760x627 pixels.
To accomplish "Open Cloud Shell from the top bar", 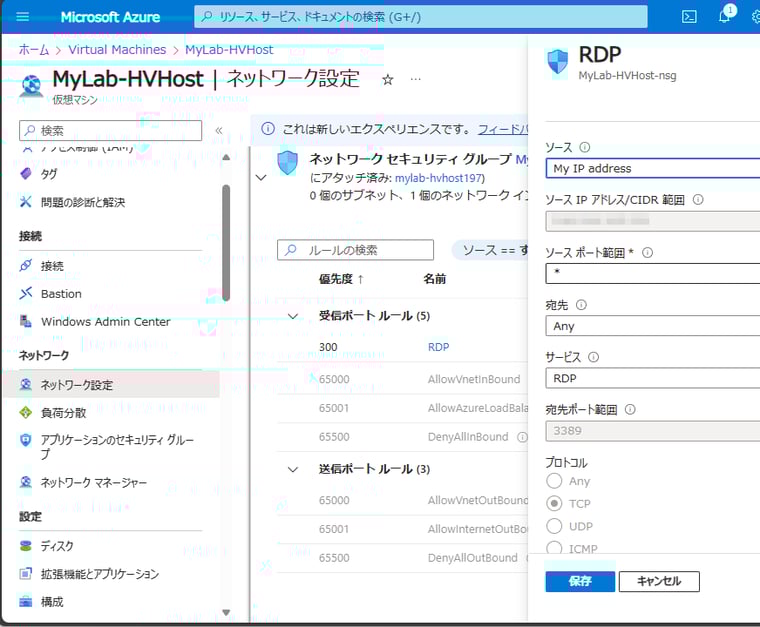I will 689,17.
